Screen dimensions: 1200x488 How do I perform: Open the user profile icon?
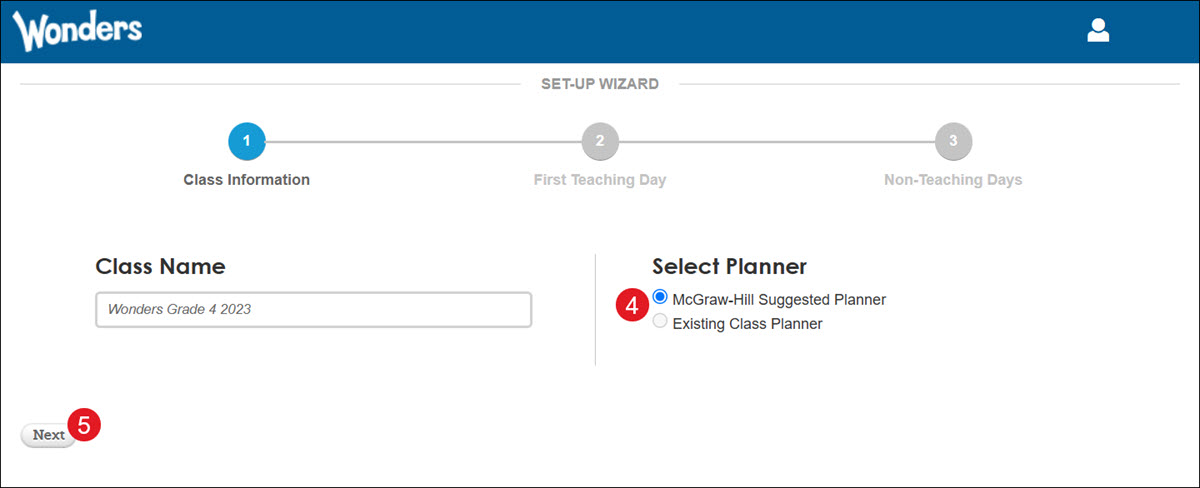pos(1098,30)
